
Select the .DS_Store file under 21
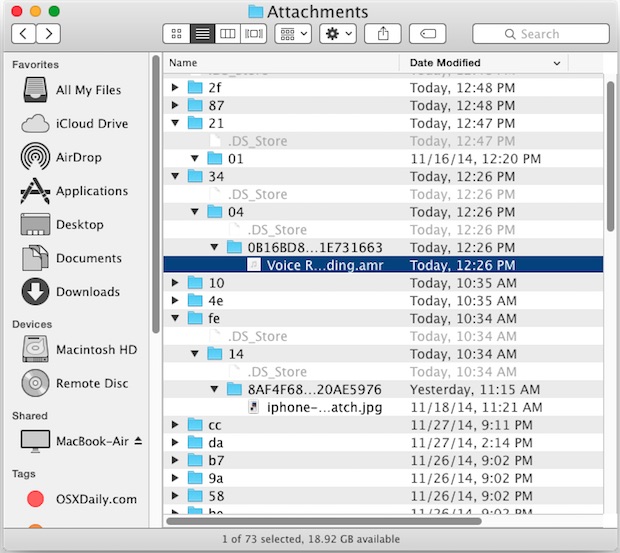383,141
